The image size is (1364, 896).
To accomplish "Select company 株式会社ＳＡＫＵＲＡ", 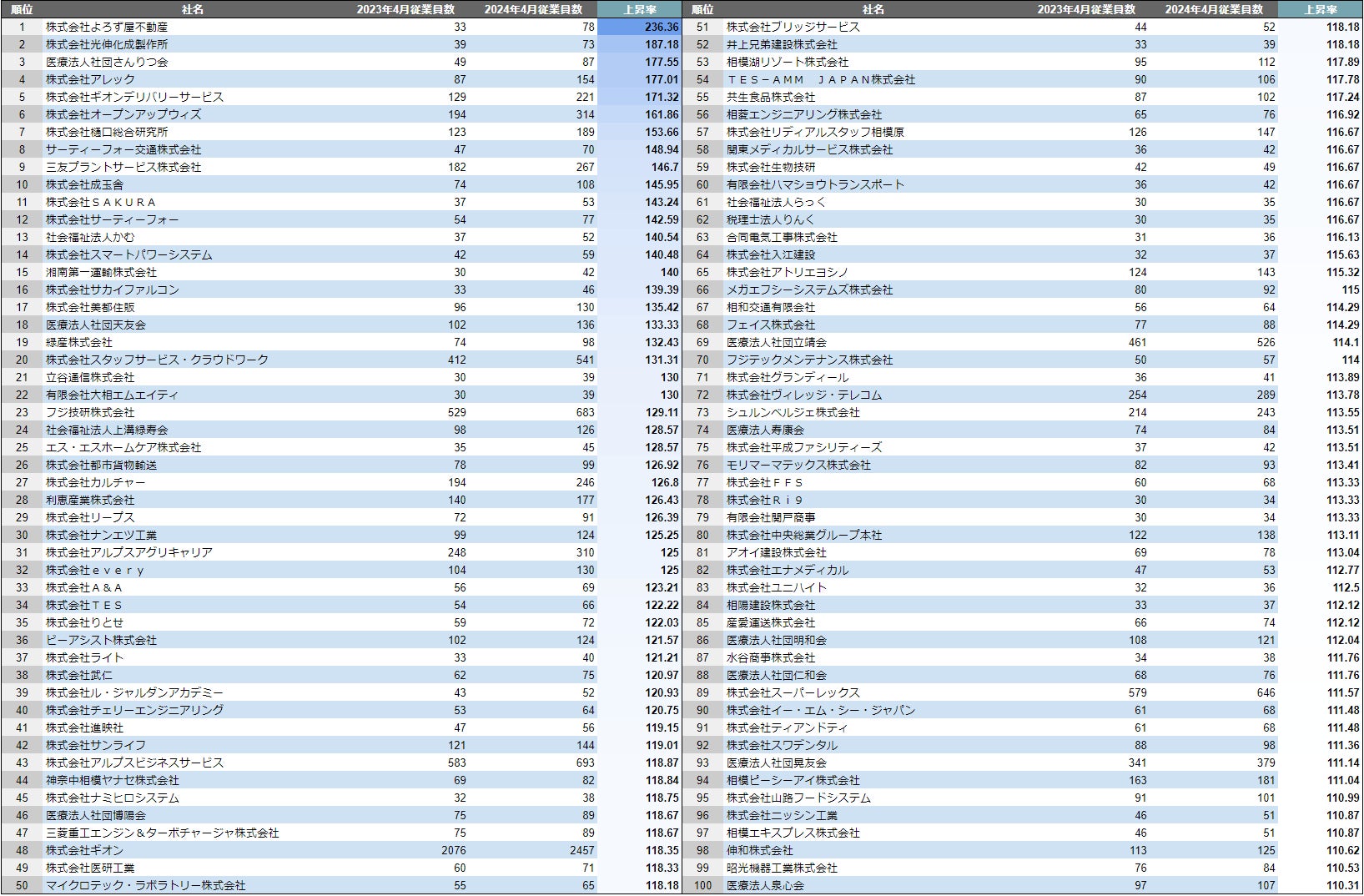I will tap(101, 202).
